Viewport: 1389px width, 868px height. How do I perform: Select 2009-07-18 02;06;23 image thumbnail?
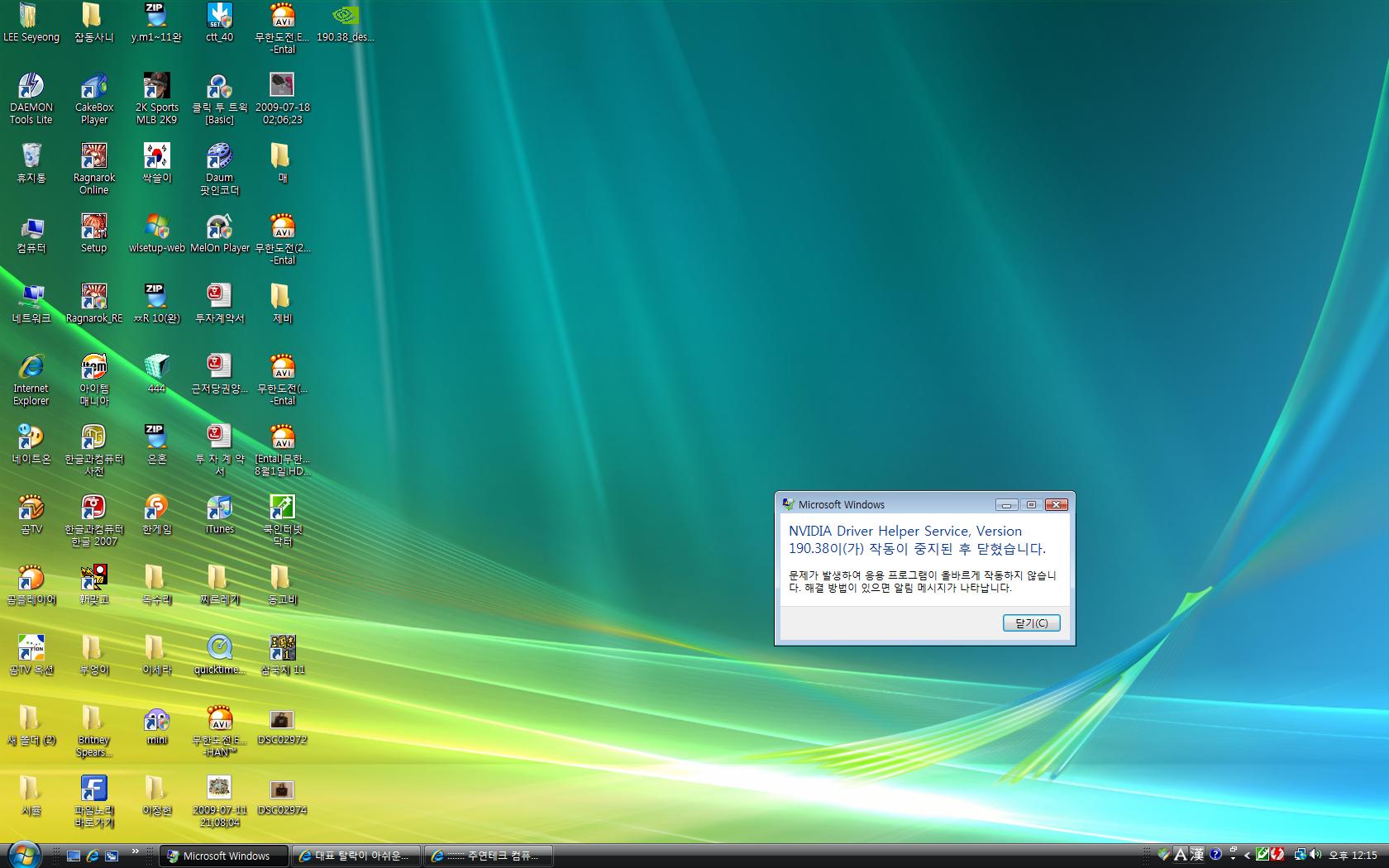[283, 98]
